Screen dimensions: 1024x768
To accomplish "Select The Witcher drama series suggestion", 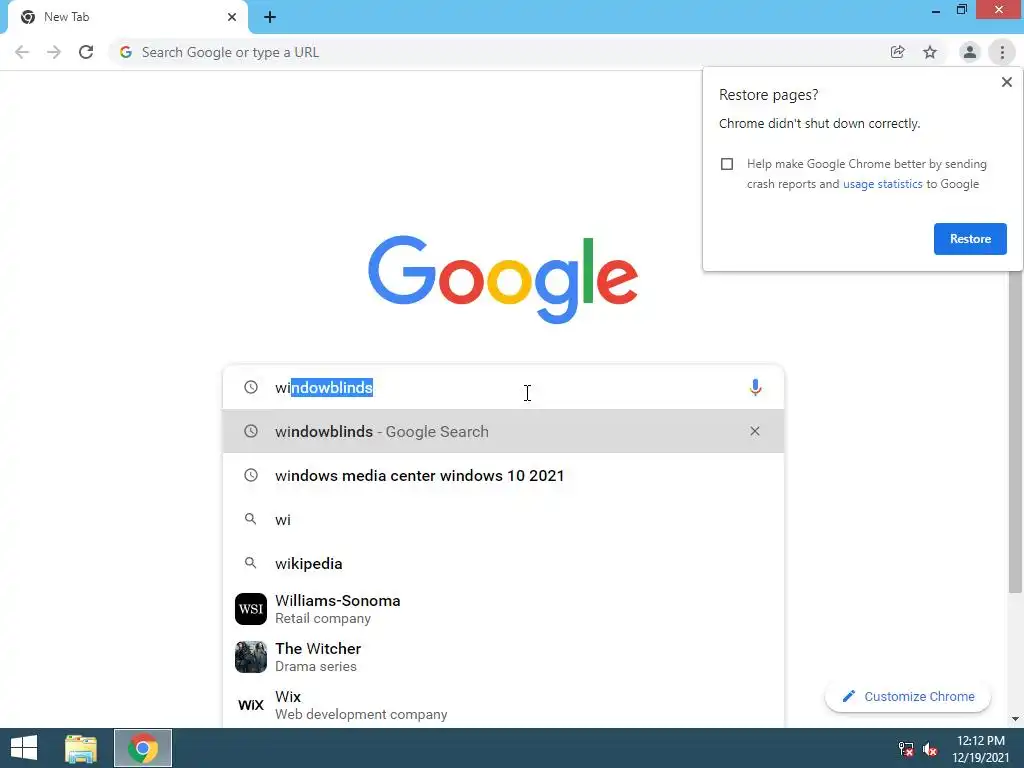I will [x=503, y=657].
